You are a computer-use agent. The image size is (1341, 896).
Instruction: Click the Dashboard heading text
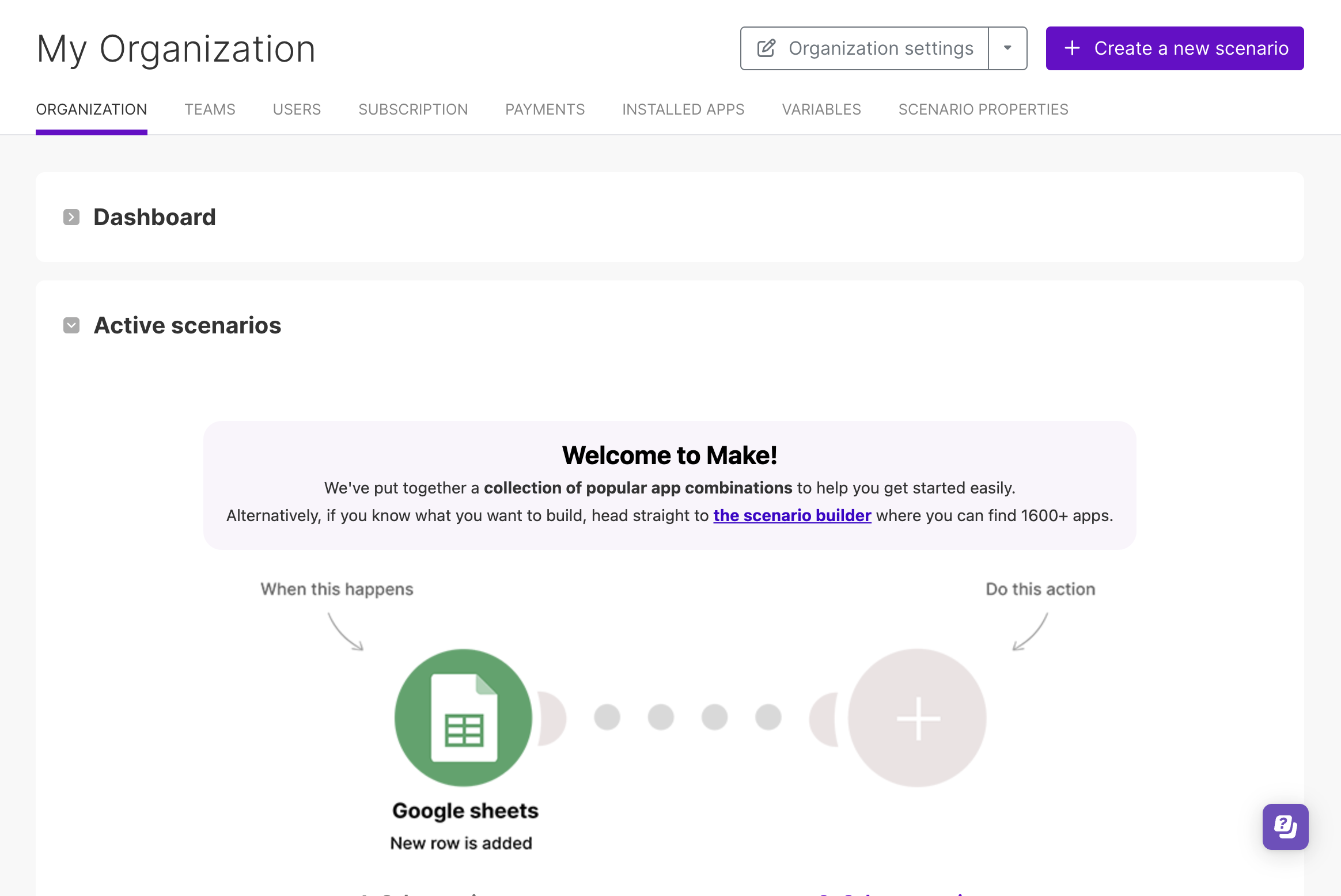pos(154,217)
